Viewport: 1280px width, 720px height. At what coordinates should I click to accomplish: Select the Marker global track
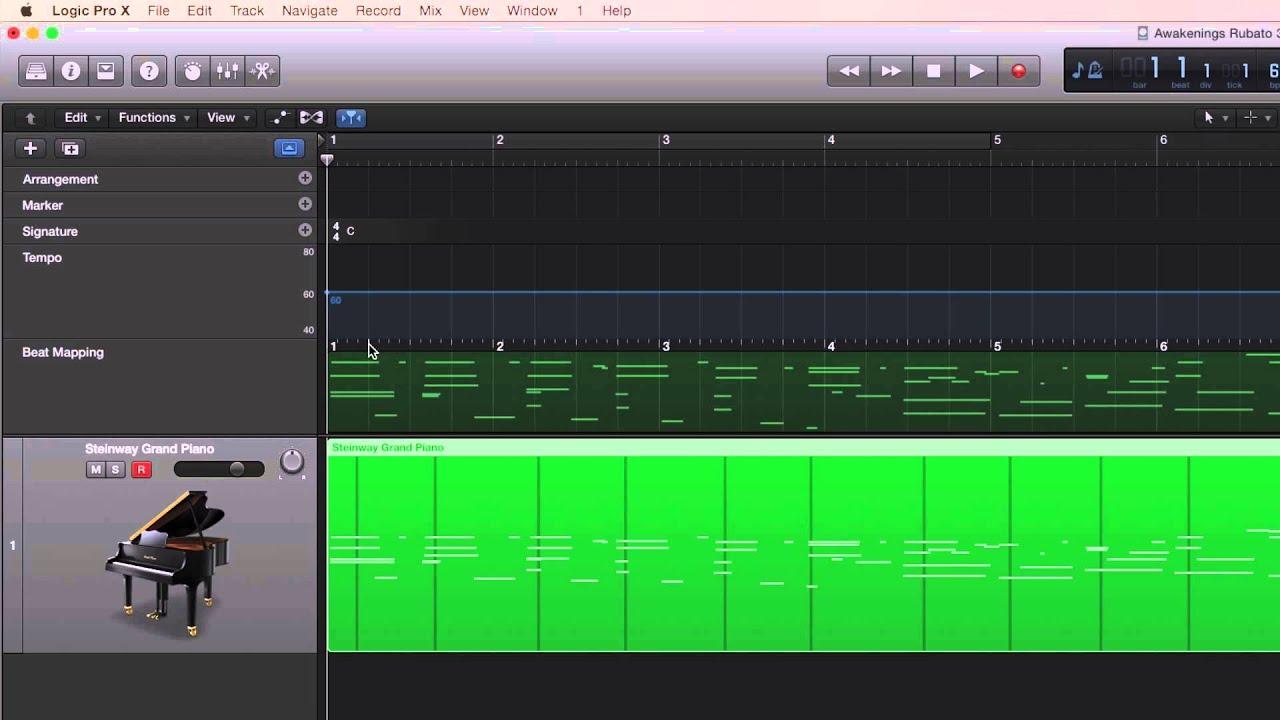coord(42,205)
